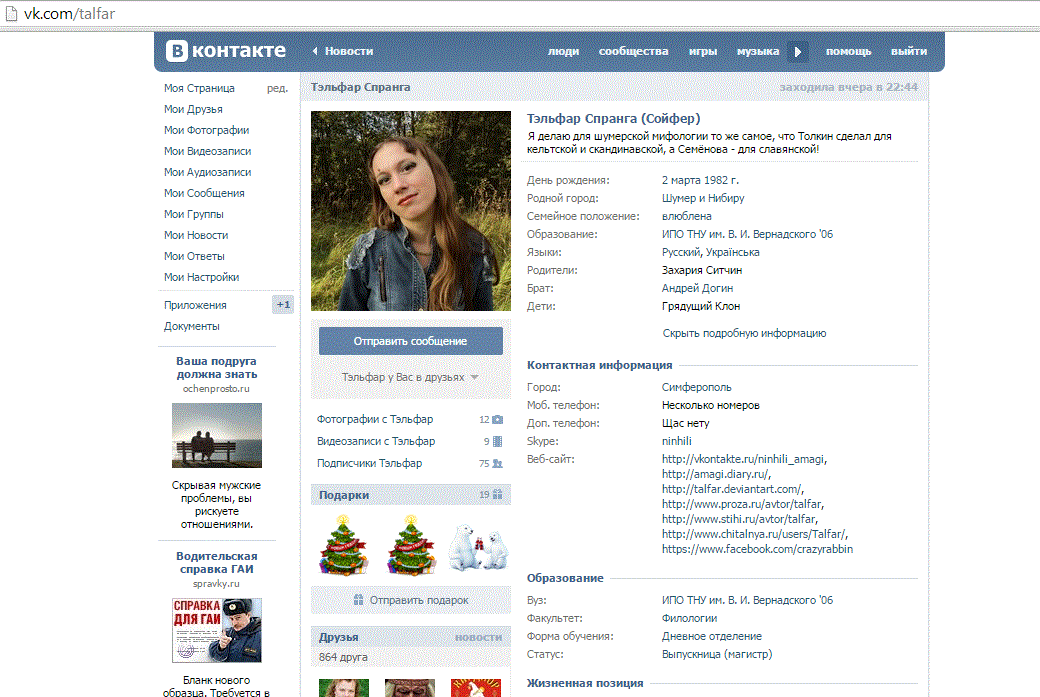This screenshot has width=1040, height=697.
Task: Open Мои Группы in sidebar
Action: 194,214
